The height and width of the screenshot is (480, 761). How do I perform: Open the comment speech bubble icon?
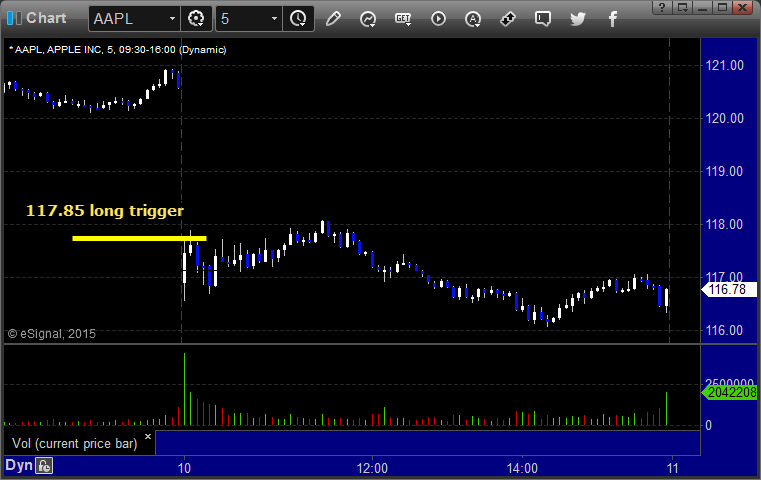click(543, 19)
